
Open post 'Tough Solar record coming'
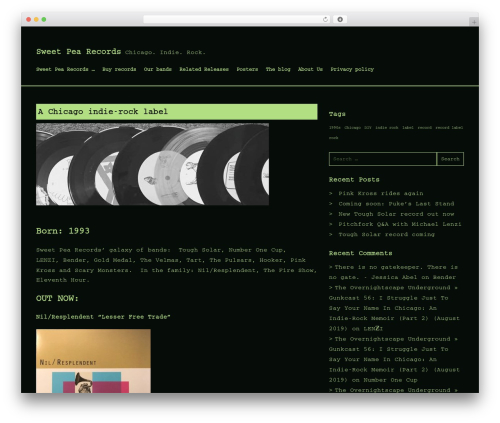pos(387,234)
